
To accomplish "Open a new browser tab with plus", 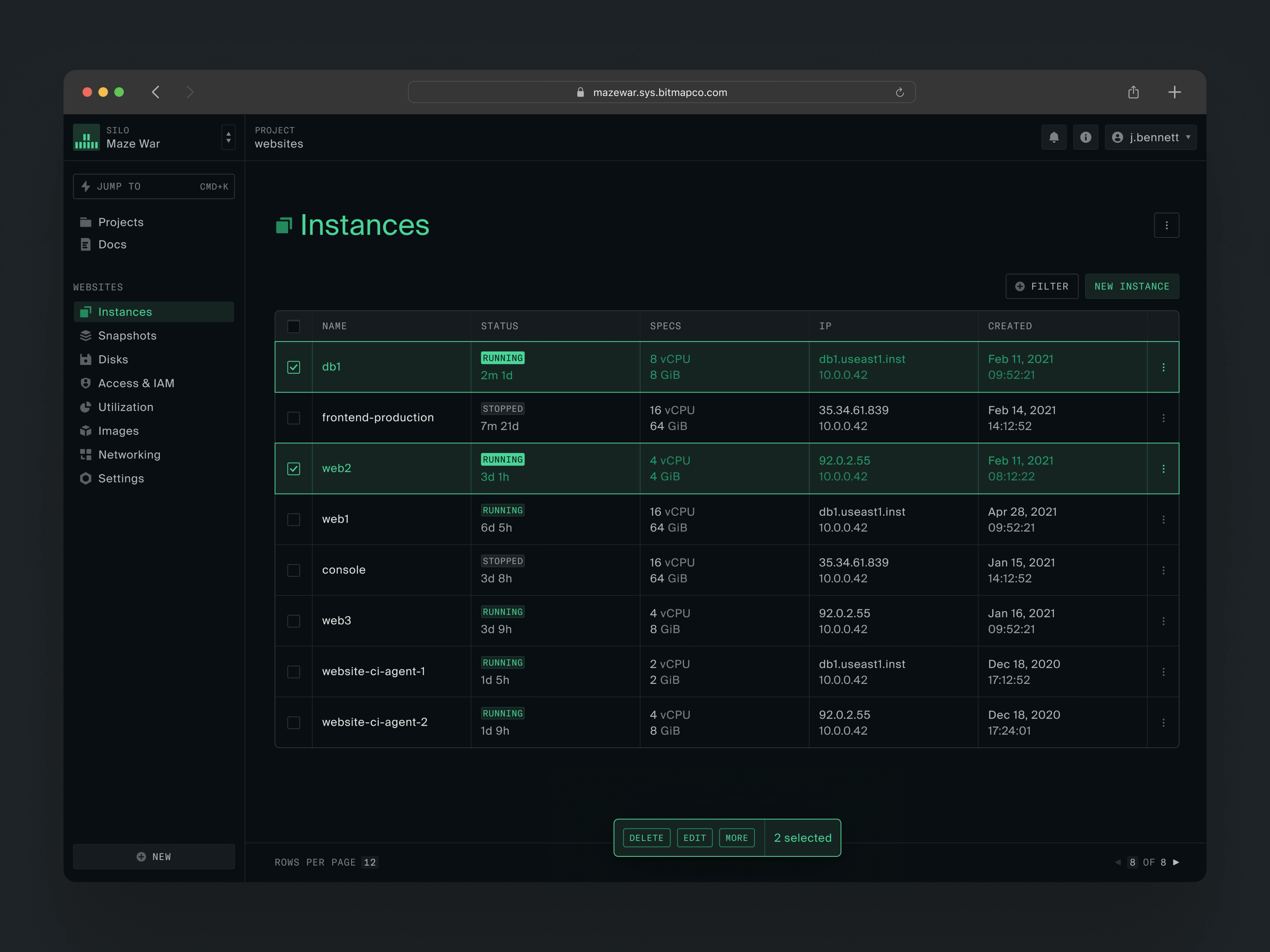I will 1174,92.
